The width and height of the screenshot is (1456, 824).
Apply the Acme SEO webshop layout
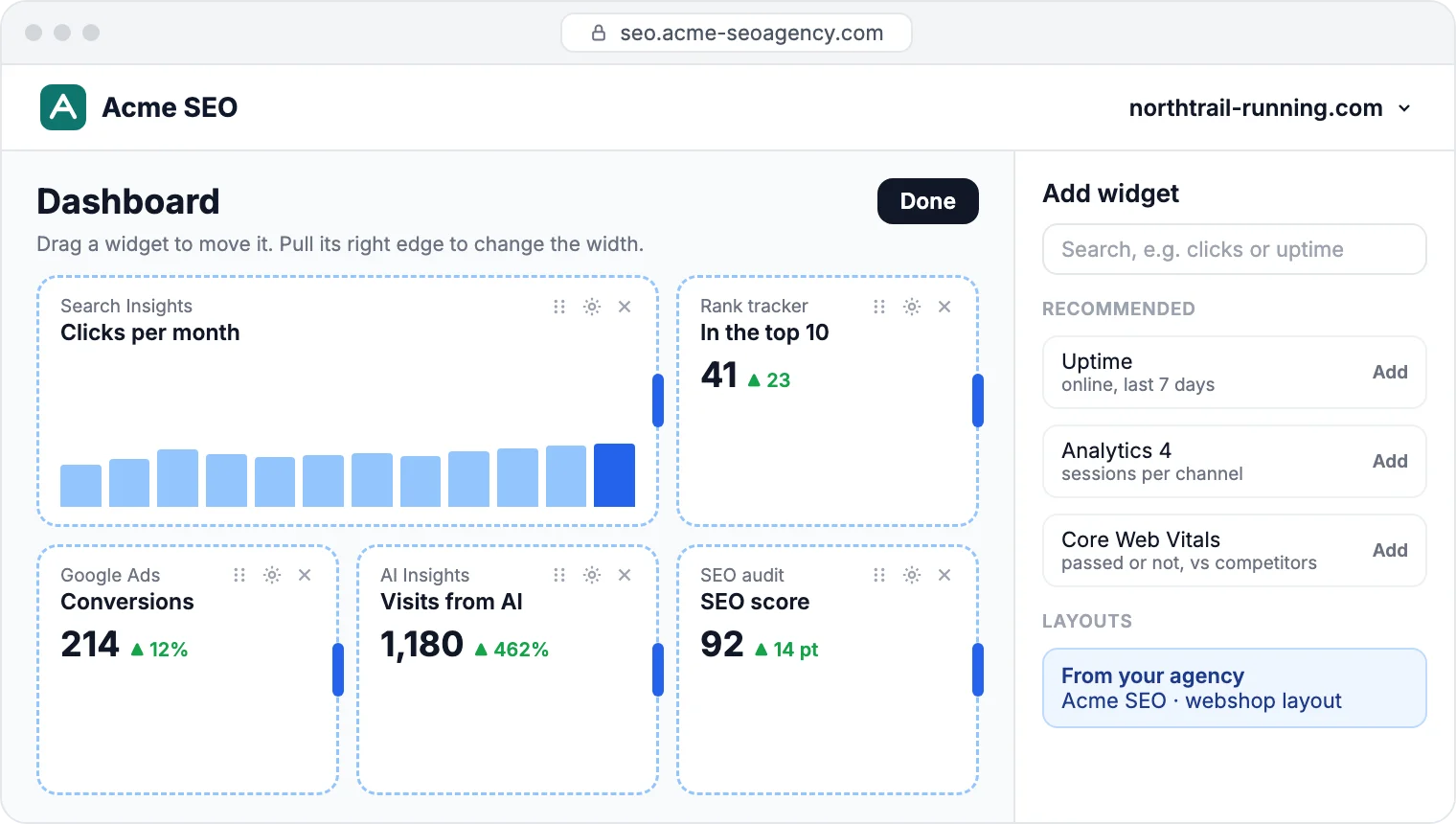[x=1235, y=688]
